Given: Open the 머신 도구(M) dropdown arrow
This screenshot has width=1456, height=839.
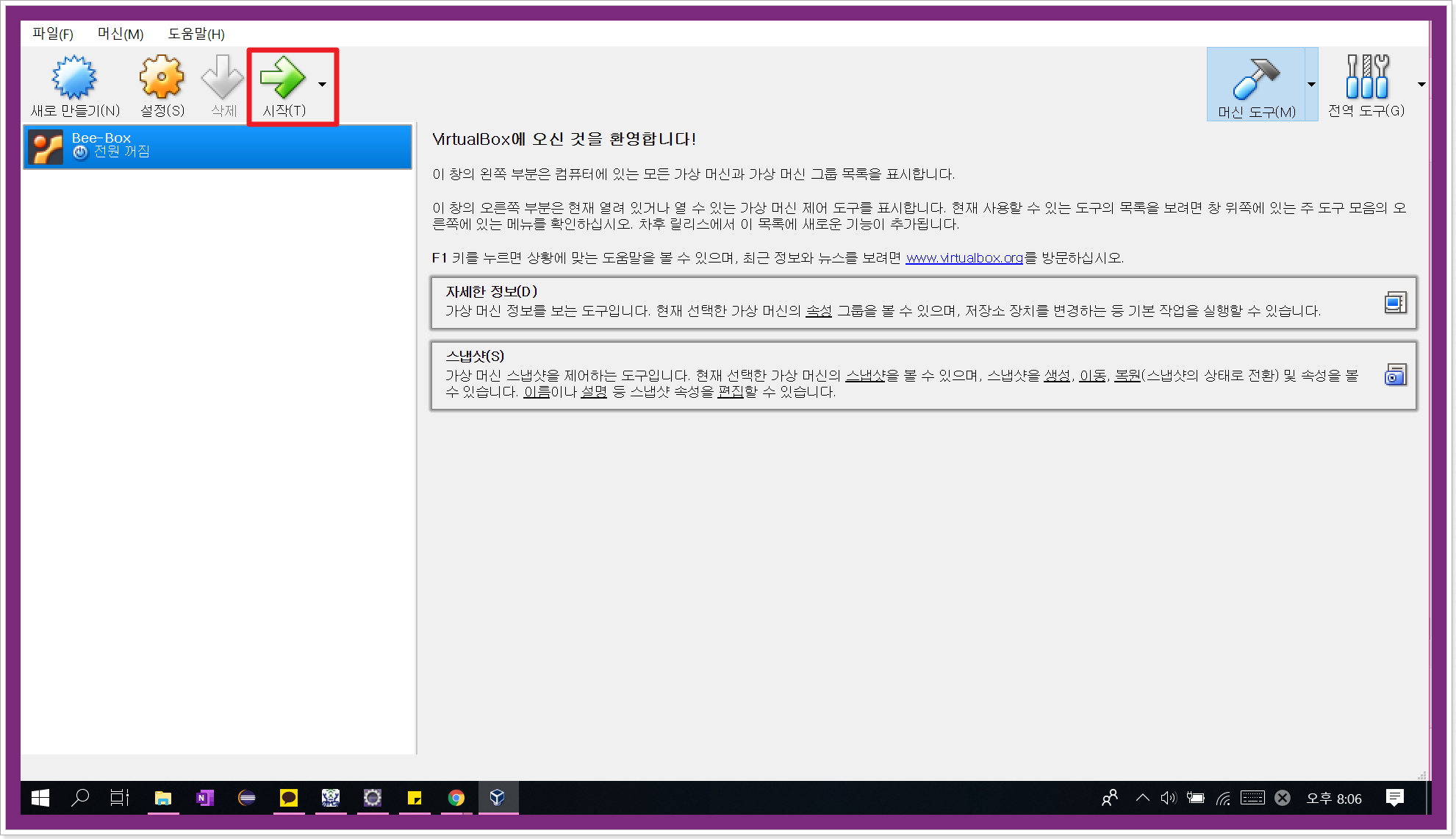Looking at the screenshot, I should [x=1311, y=85].
